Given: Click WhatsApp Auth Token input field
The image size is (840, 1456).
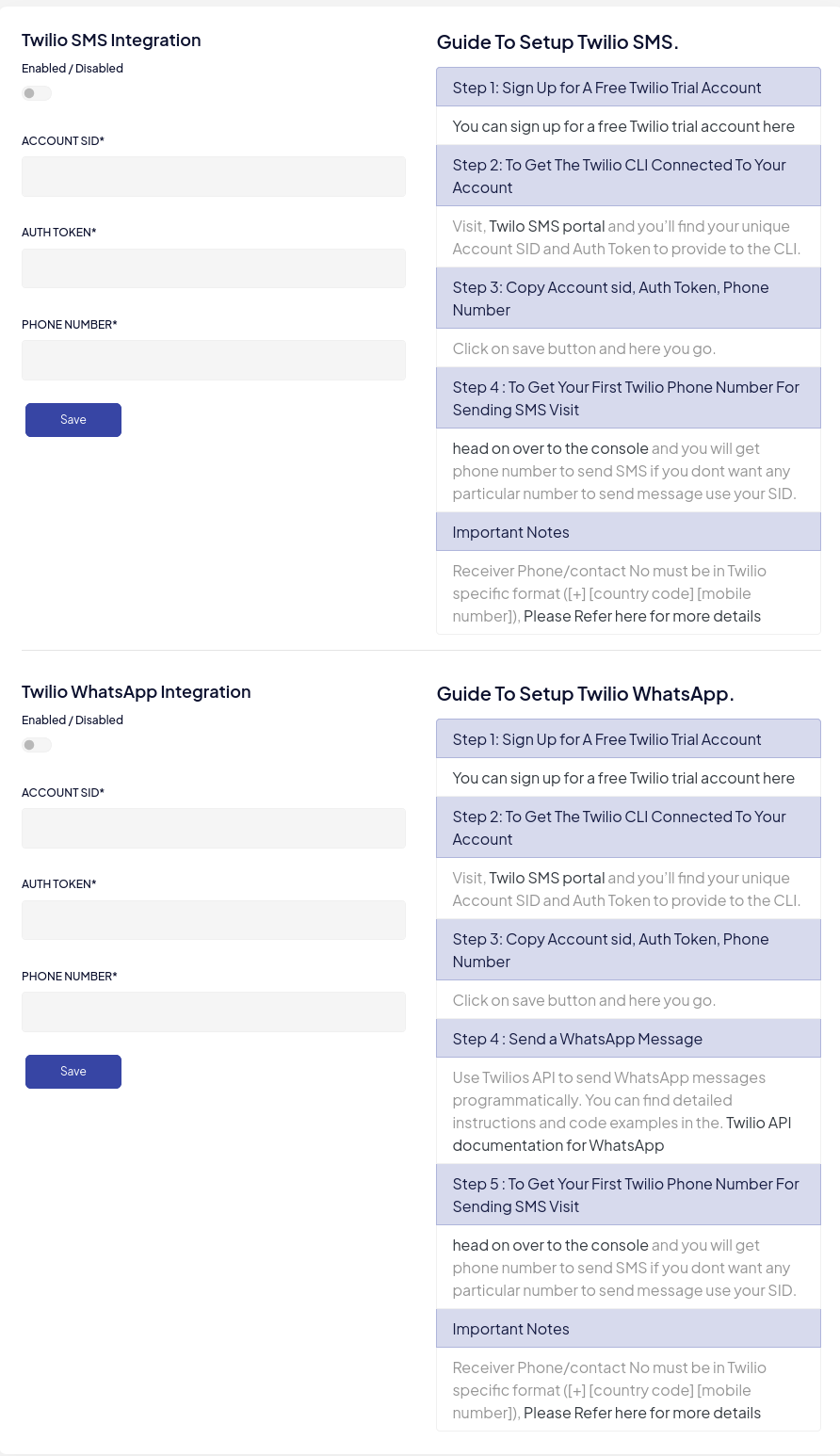Looking at the screenshot, I should coord(214,920).
